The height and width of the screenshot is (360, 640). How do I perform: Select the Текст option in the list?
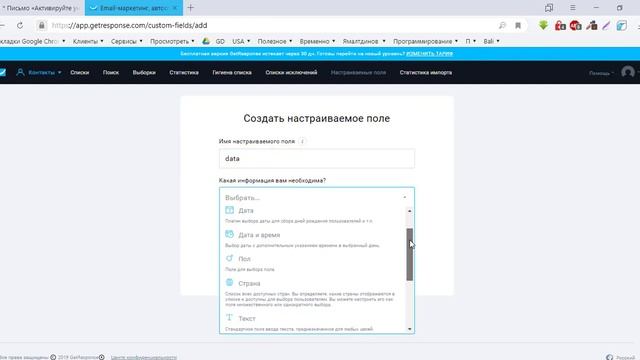tap(313, 322)
